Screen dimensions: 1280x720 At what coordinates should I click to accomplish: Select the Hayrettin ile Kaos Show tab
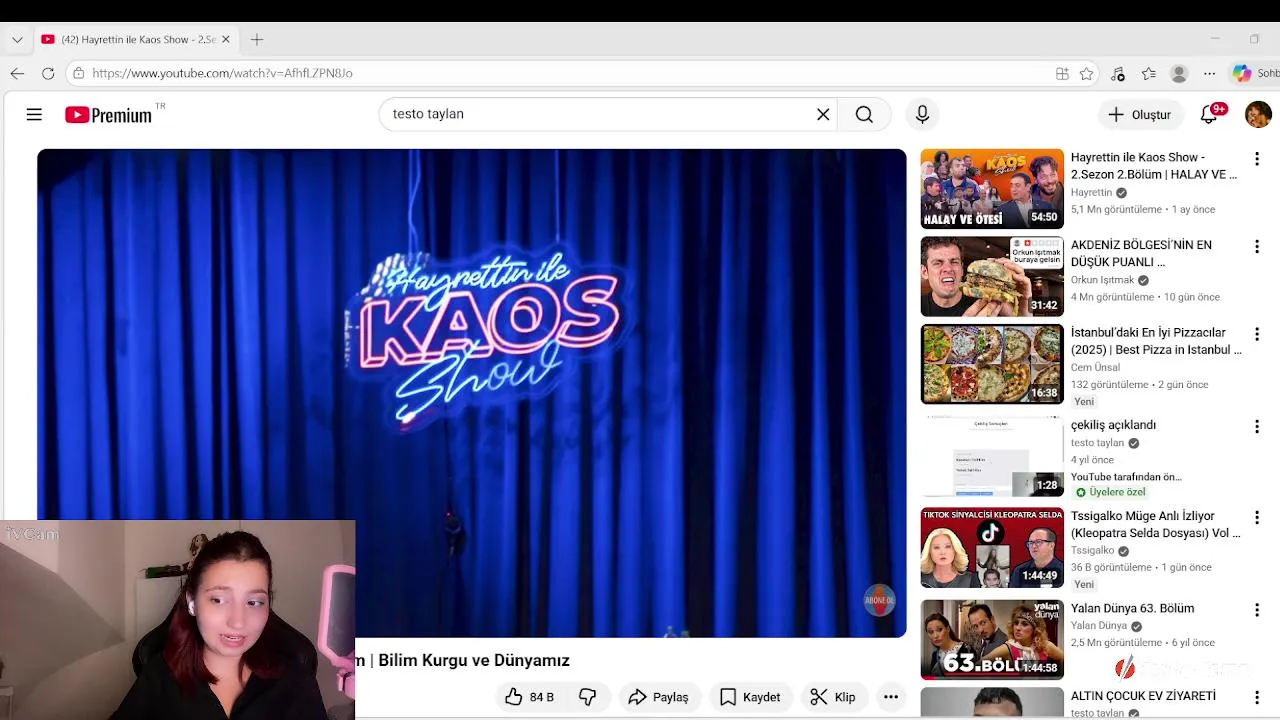tap(136, 40)
